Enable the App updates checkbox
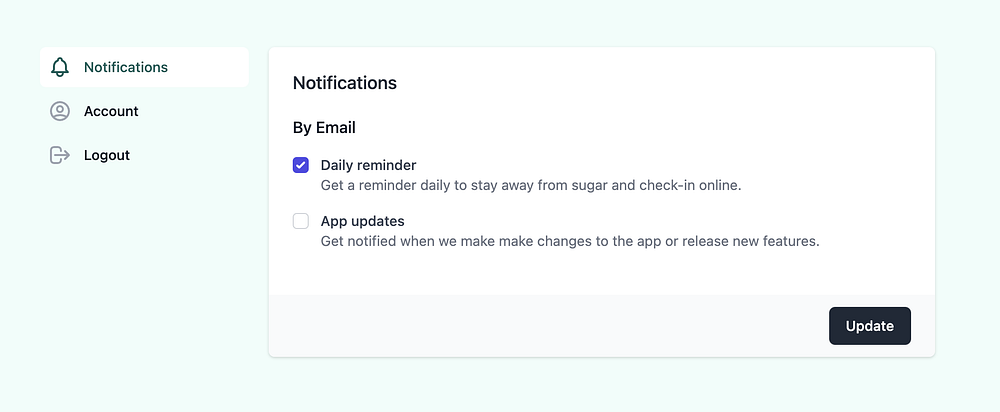Viewport: 1000px width, 412px height. pos(301,221)
